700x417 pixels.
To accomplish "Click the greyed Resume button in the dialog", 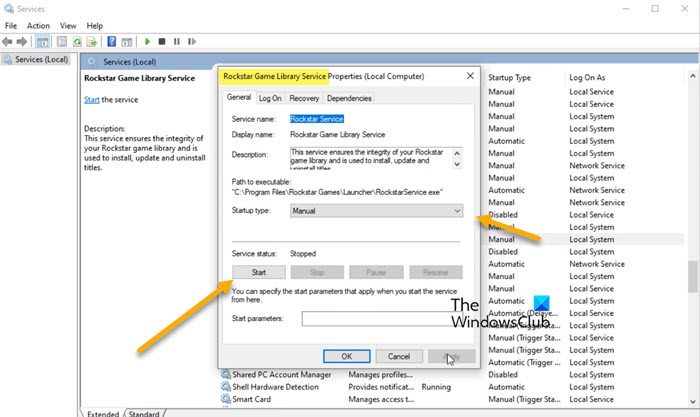I will pyautogui.click(x=435, y=272).
